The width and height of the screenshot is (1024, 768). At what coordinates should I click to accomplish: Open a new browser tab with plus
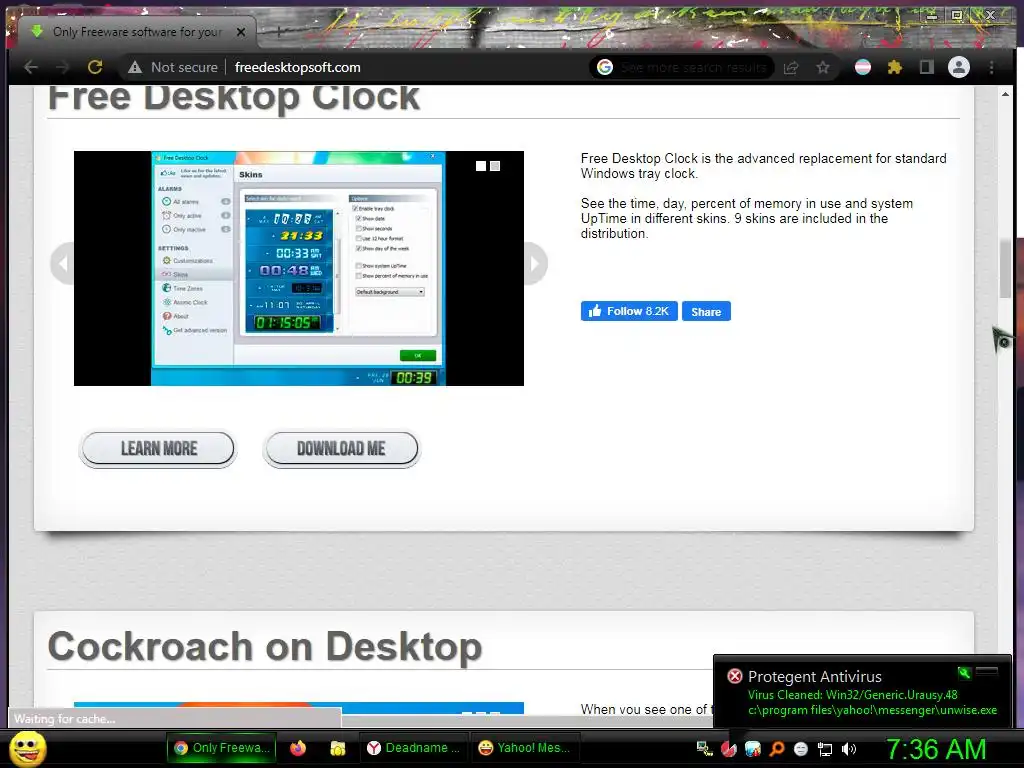[x=279, y=31]
